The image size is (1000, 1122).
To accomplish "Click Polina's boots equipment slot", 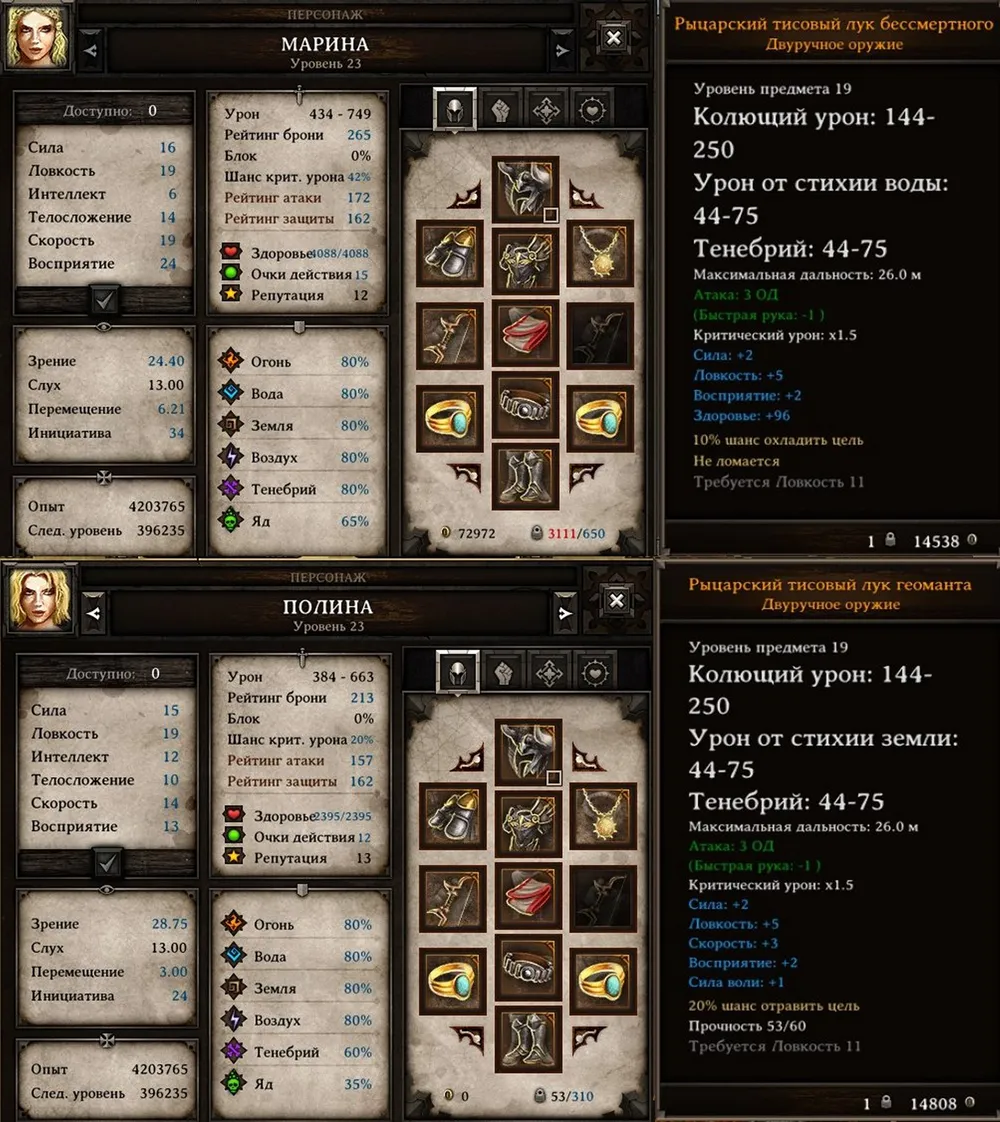I will [528, 1039].
